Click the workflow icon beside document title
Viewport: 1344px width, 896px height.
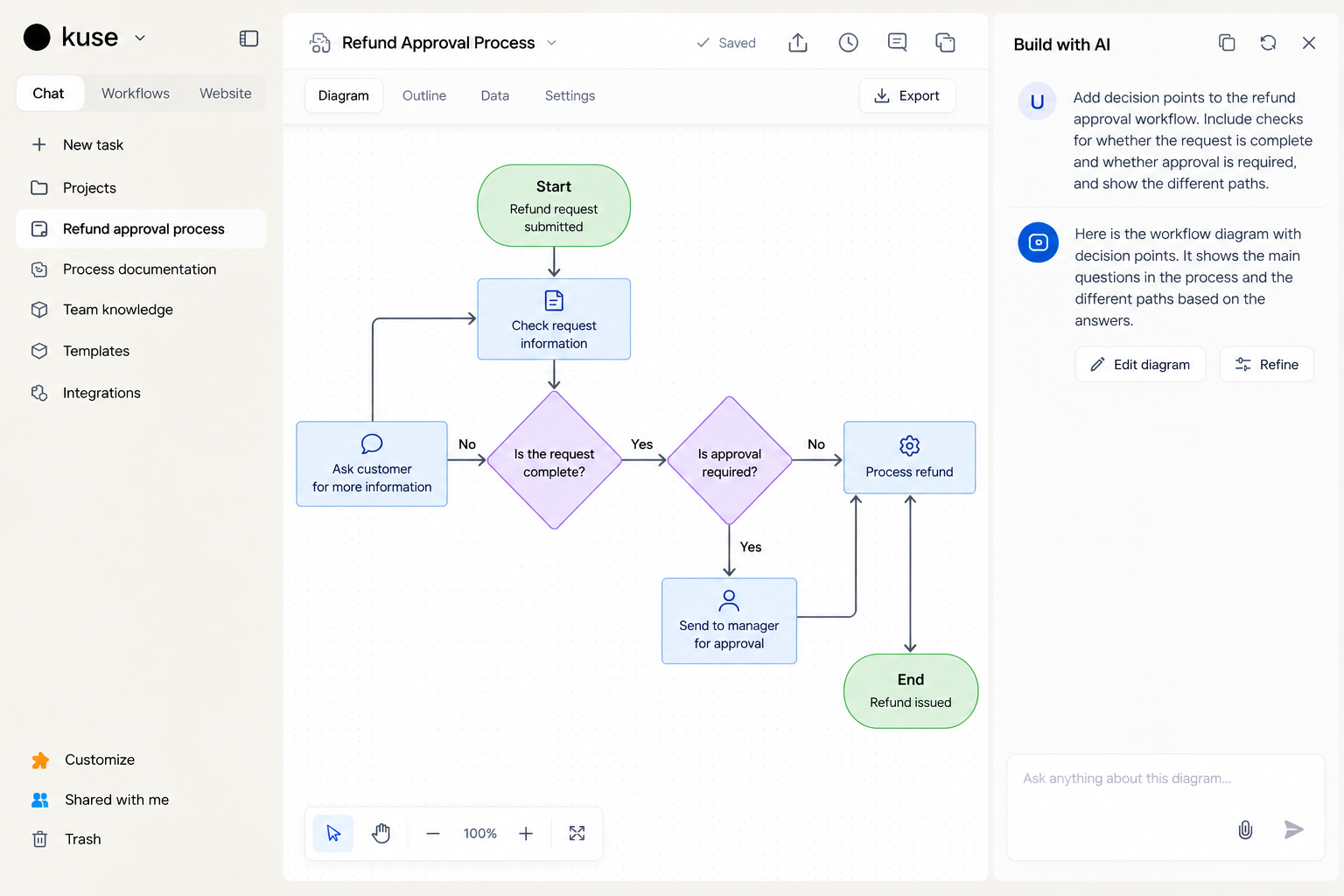pos(320,43)
